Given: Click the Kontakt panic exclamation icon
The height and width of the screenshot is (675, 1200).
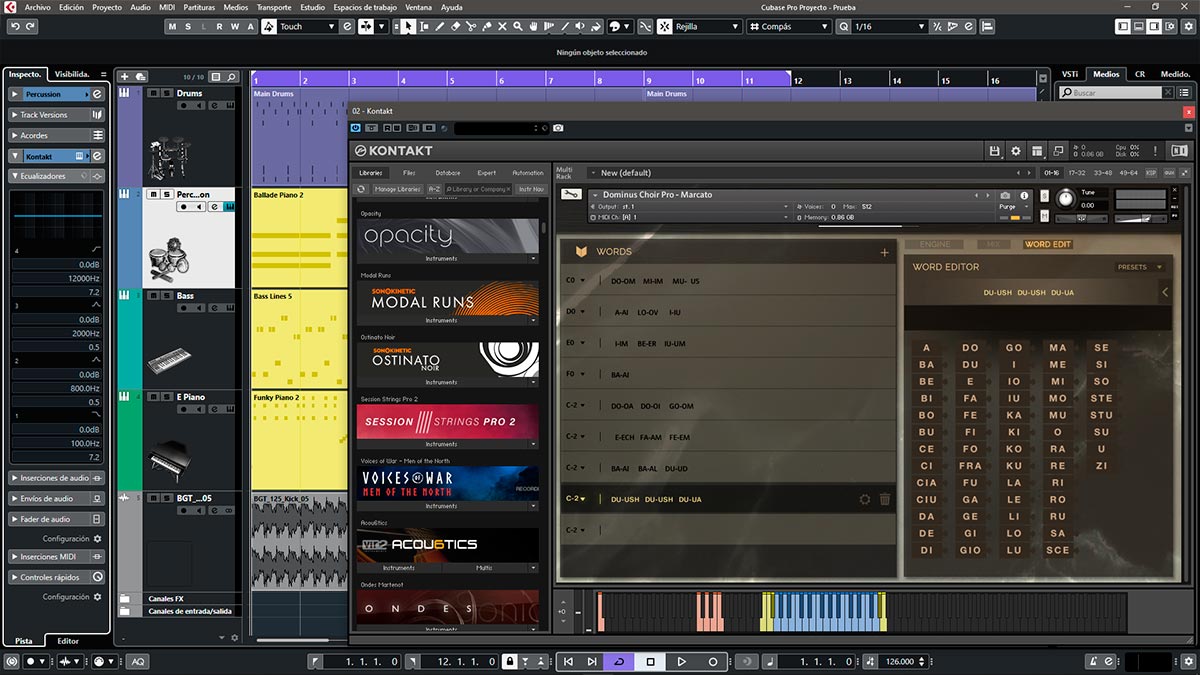Looking at the screenshot, I should [x=1154, y=151].
